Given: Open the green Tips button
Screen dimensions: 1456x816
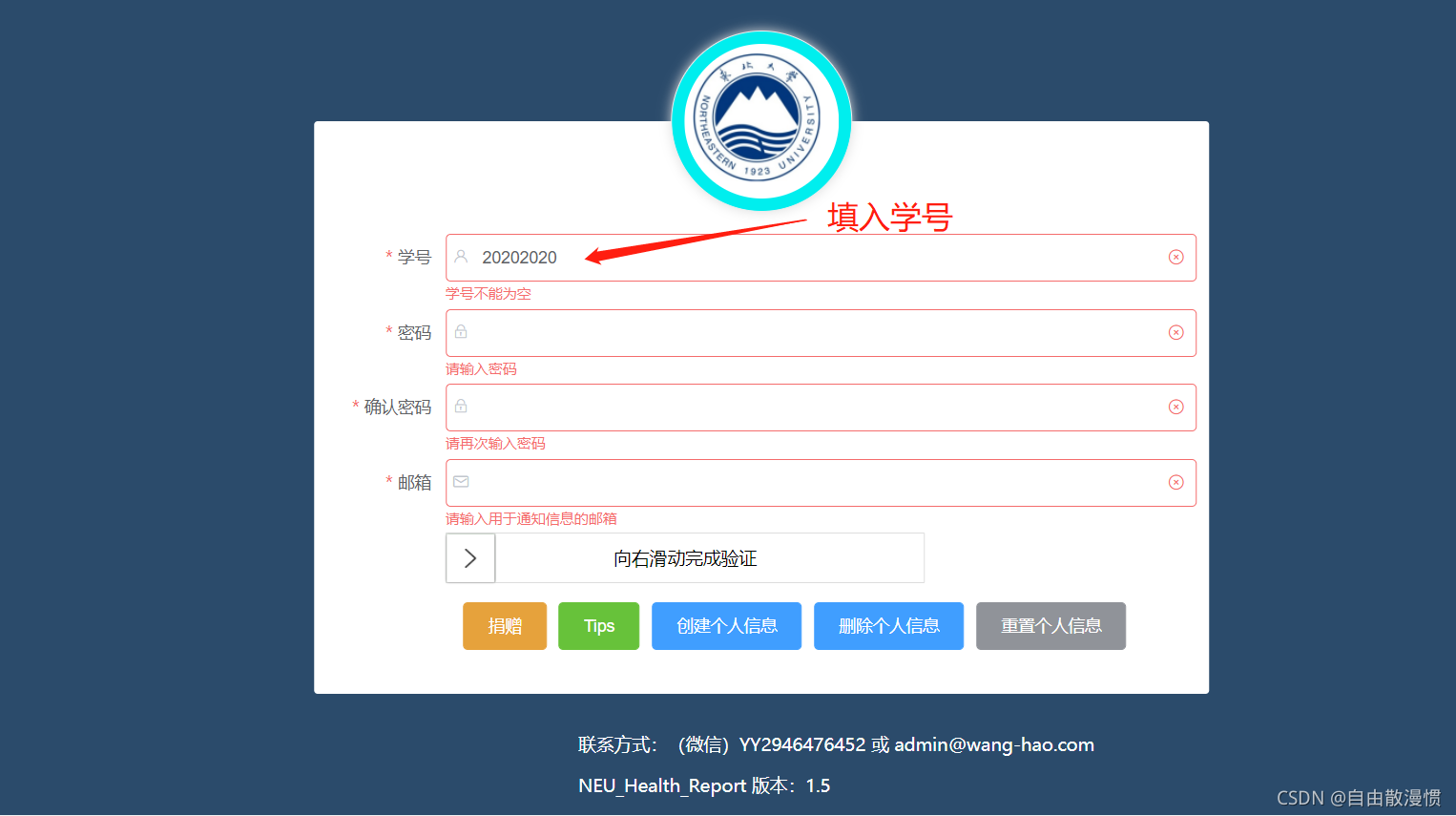Looking at the screenshot, I should point(598,626).
